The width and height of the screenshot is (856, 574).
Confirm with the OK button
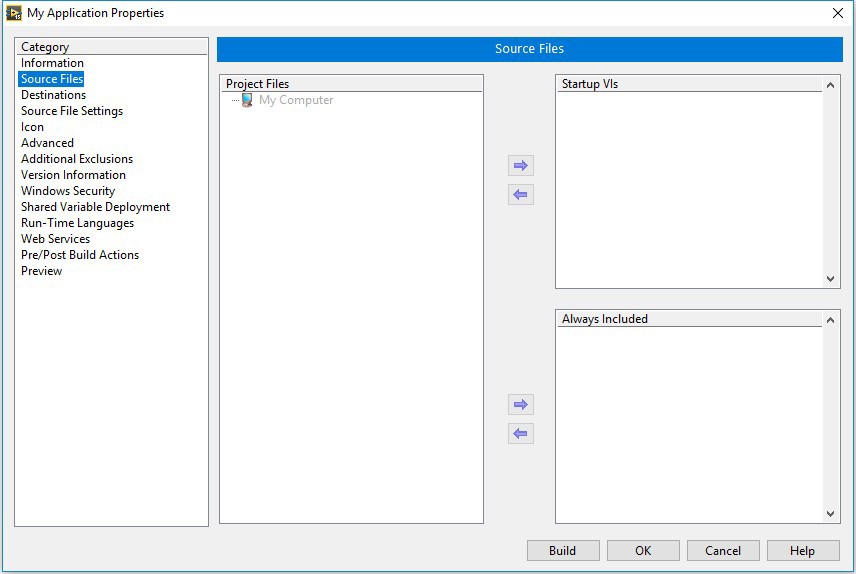(643, 551)
